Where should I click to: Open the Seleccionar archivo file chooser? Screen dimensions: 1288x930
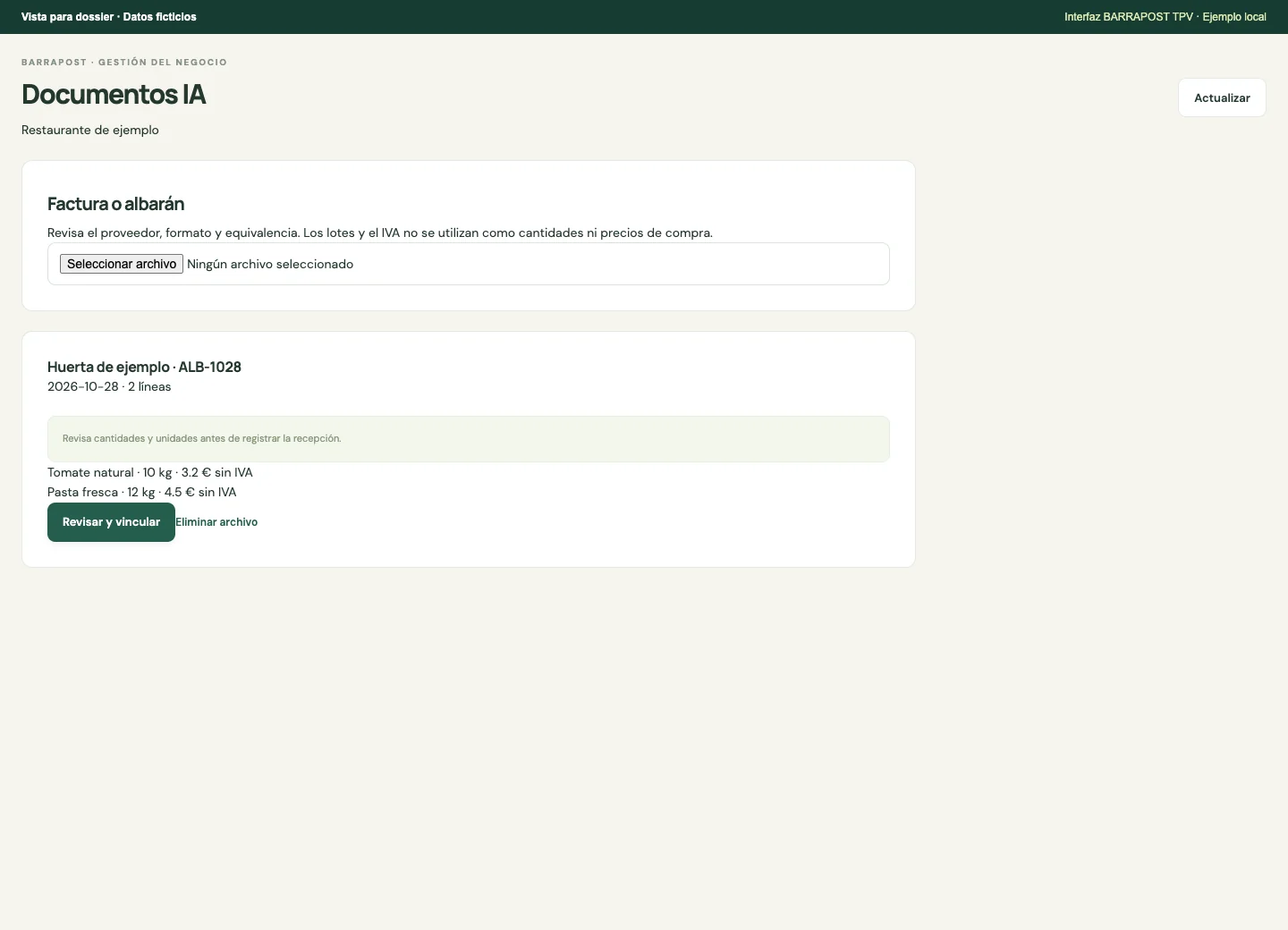click(x=122, y=264)
